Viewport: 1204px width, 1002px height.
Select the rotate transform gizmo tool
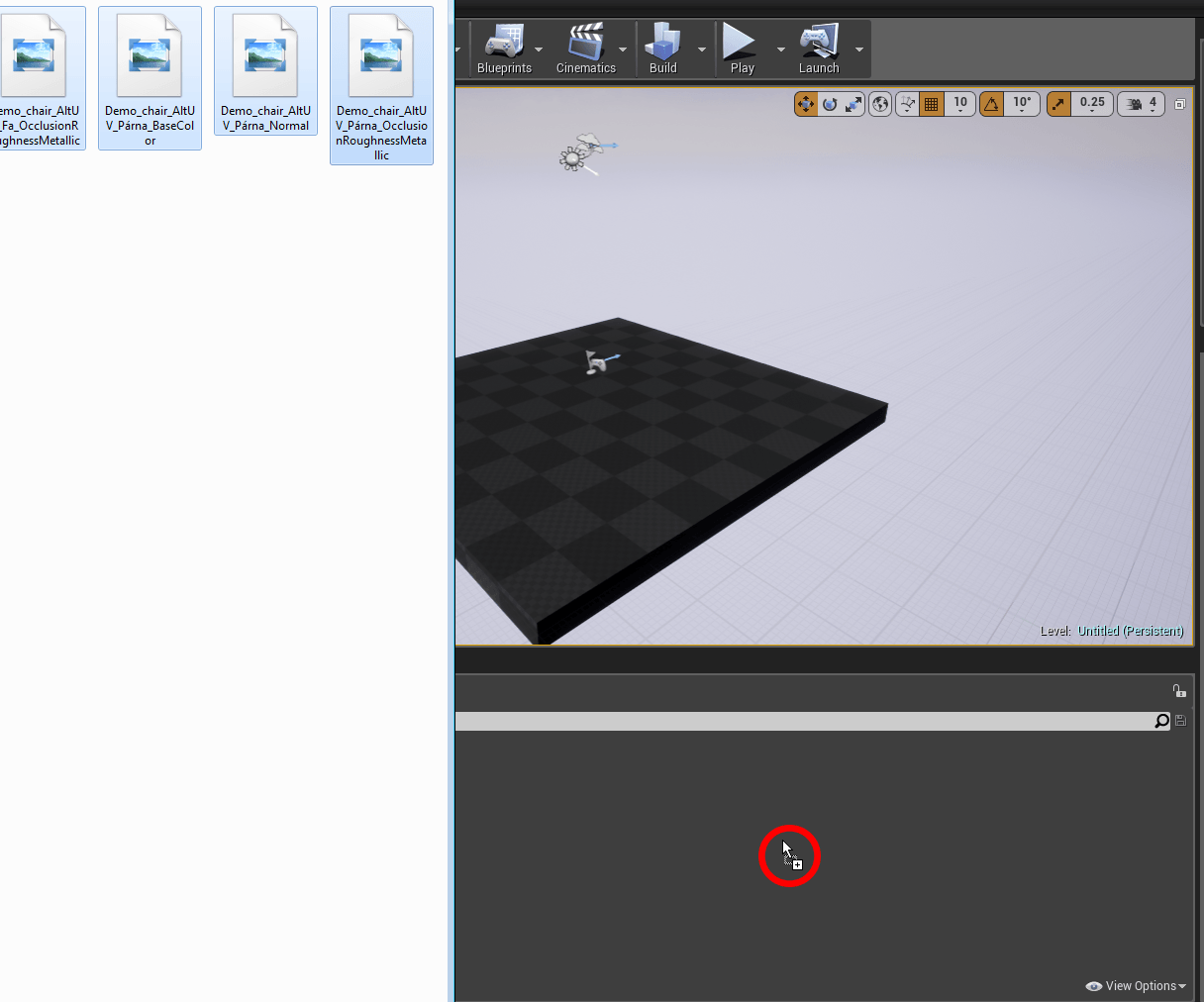pos(830,104)
